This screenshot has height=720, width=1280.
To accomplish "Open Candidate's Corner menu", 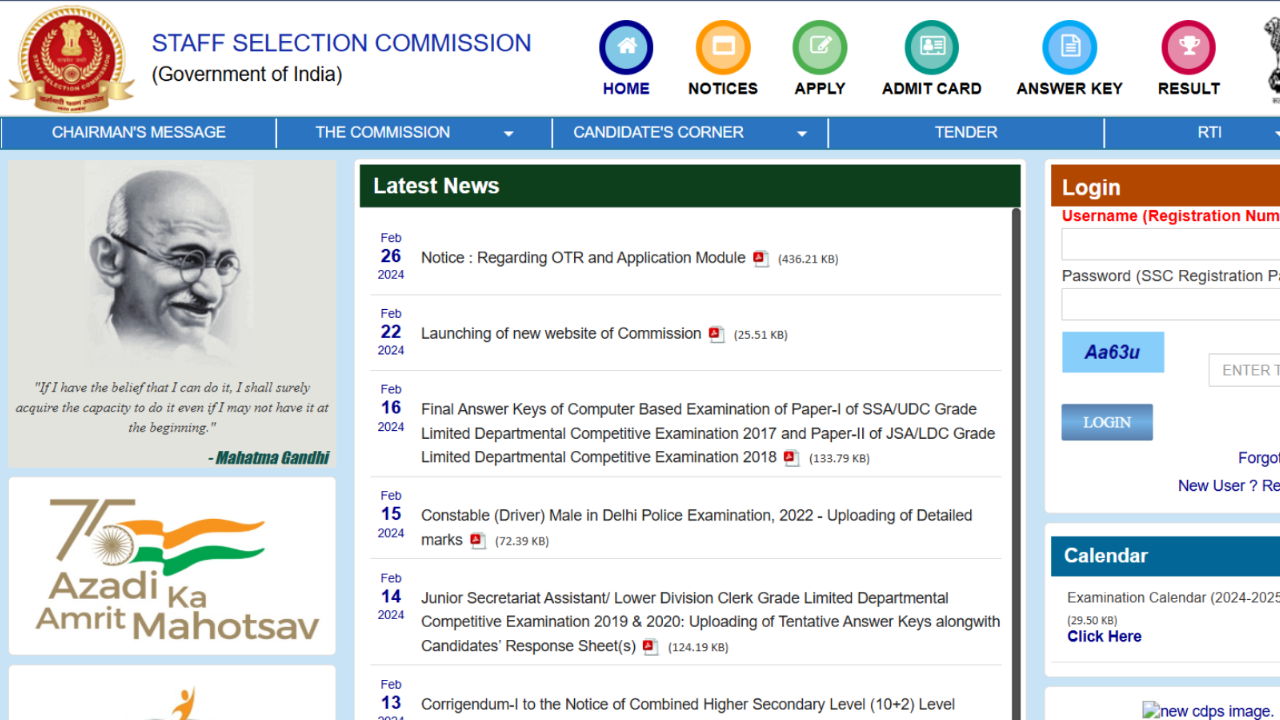I will (658, 132).
